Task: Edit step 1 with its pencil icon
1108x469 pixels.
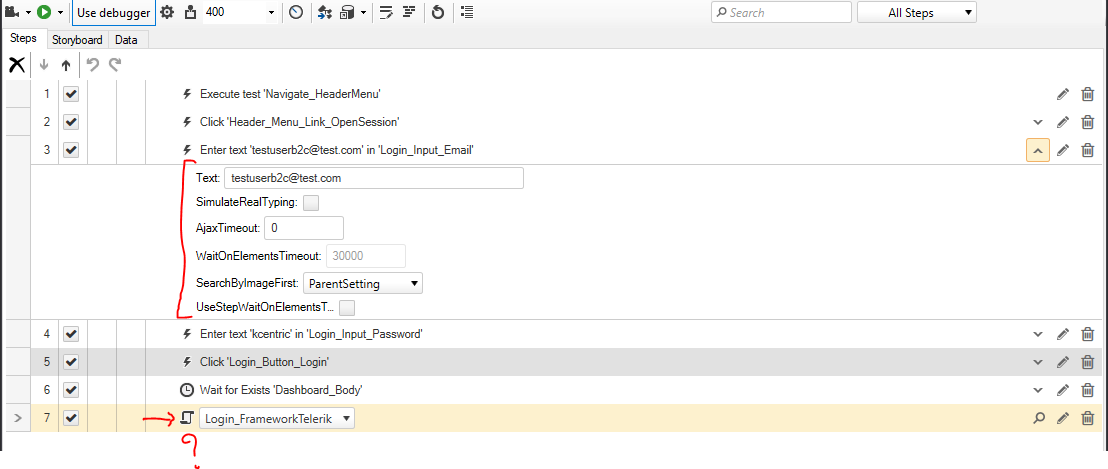Action: pyautogui.click(x=1063, y=94)
